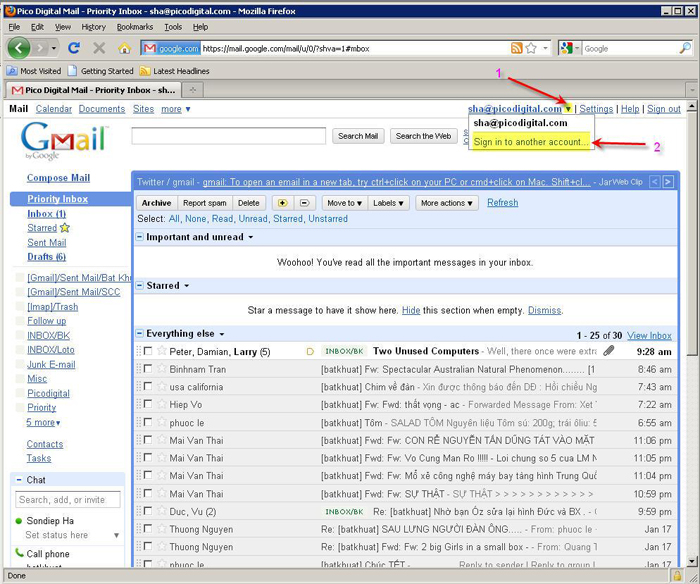This screenshot has height=584, width=700.
Task: Mark as important with the plus marker button
Action: click(283, 203)
